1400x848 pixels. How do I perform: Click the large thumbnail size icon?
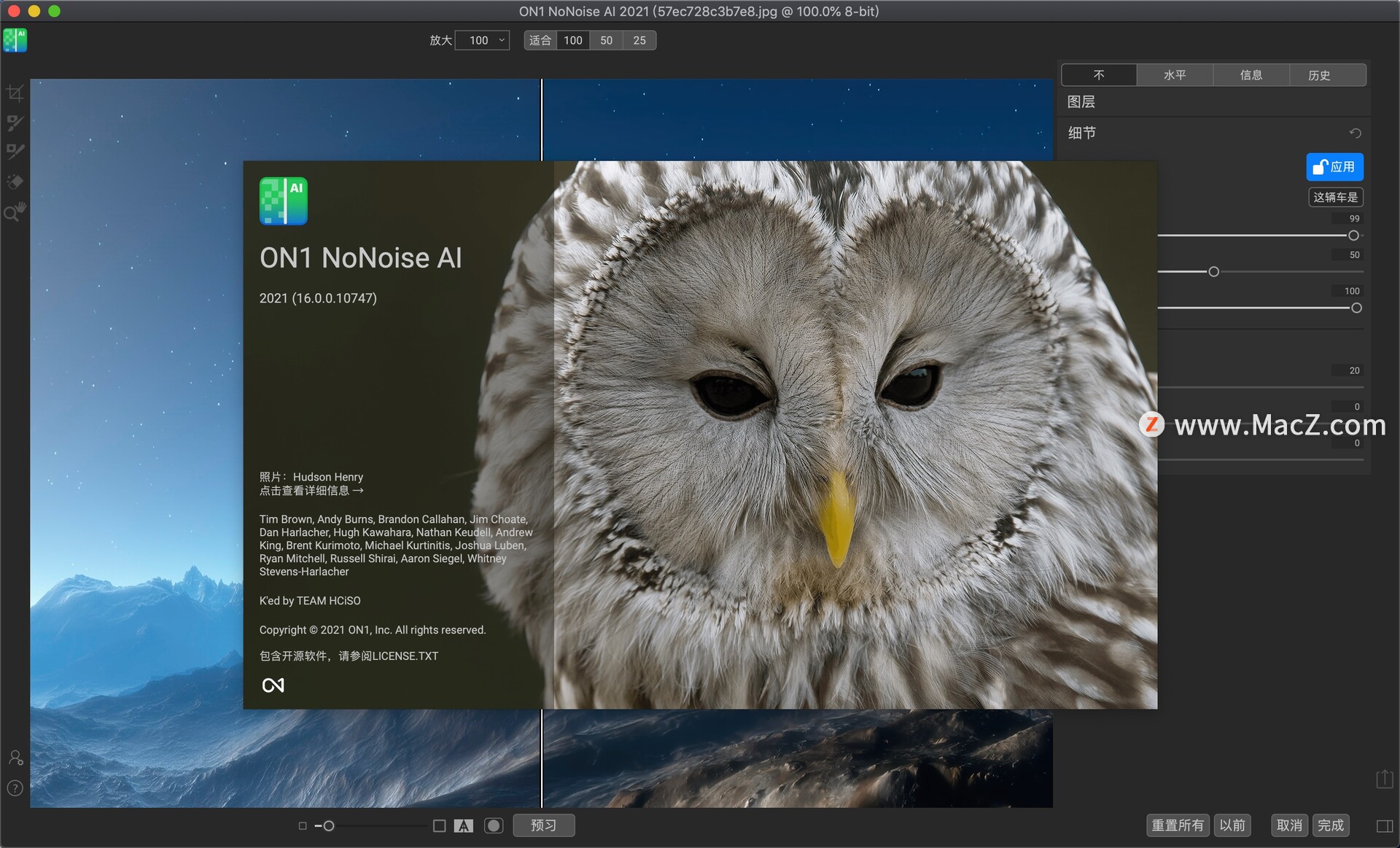pyautogui.click(x=439, y=825)
